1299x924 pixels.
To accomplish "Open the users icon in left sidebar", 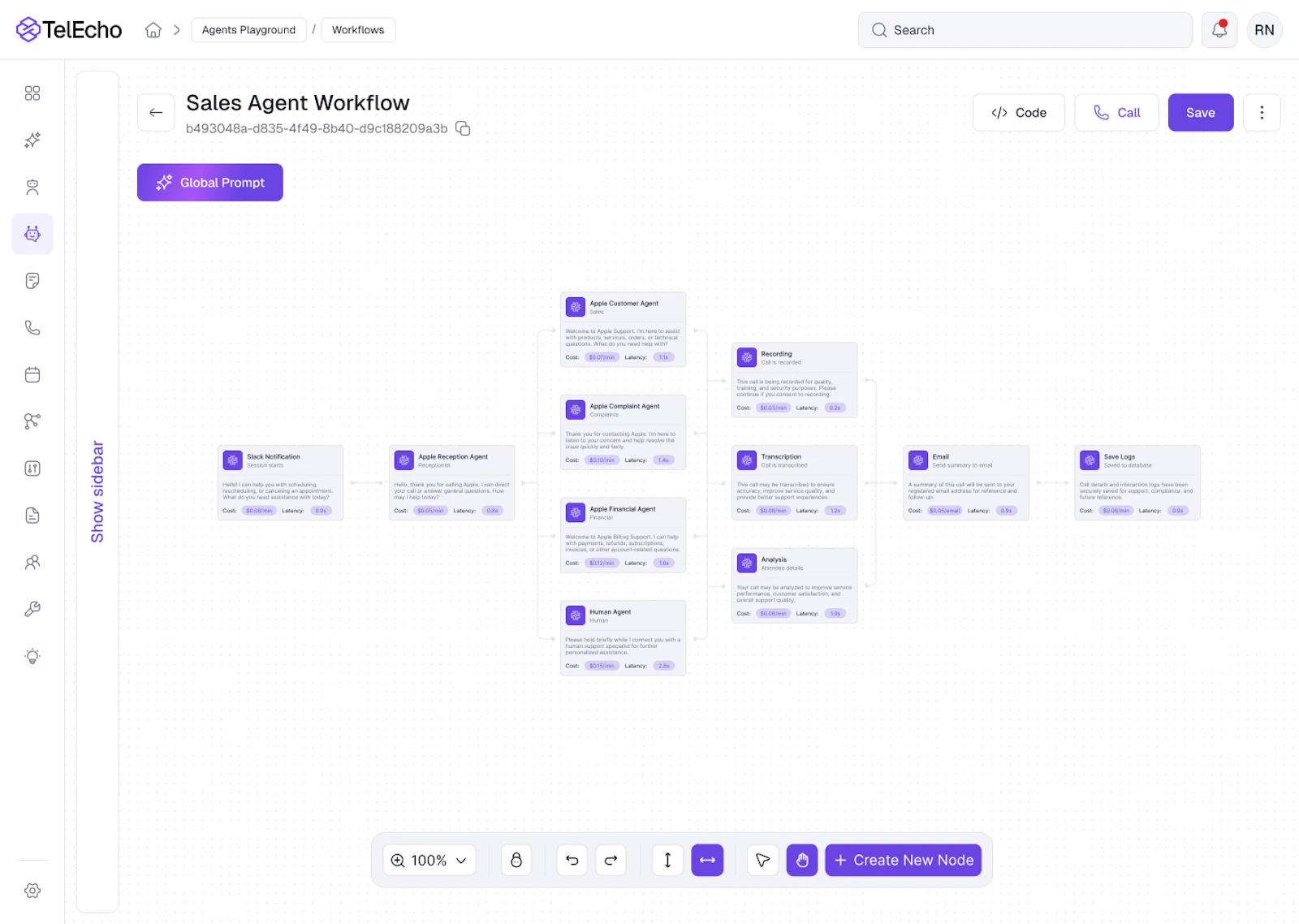I will pyautogui.click(x=32, y=562).
